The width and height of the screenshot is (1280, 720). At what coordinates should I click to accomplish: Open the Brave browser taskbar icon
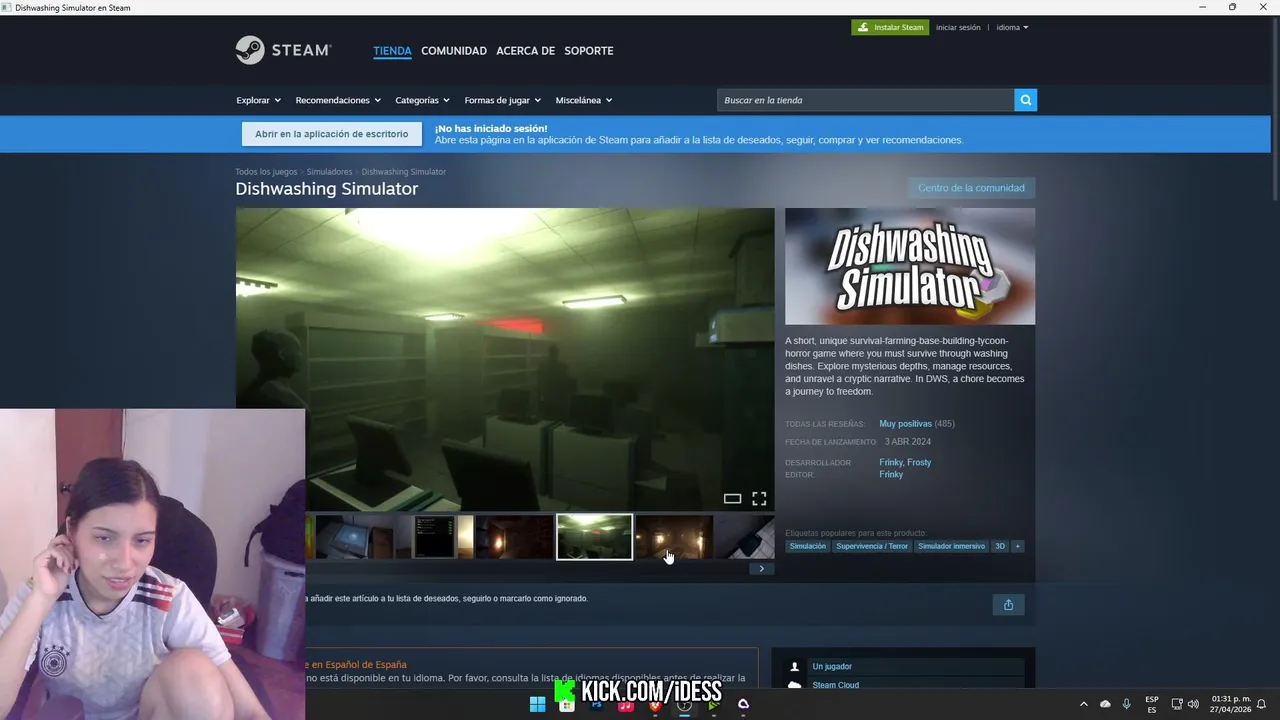point(655,704)
